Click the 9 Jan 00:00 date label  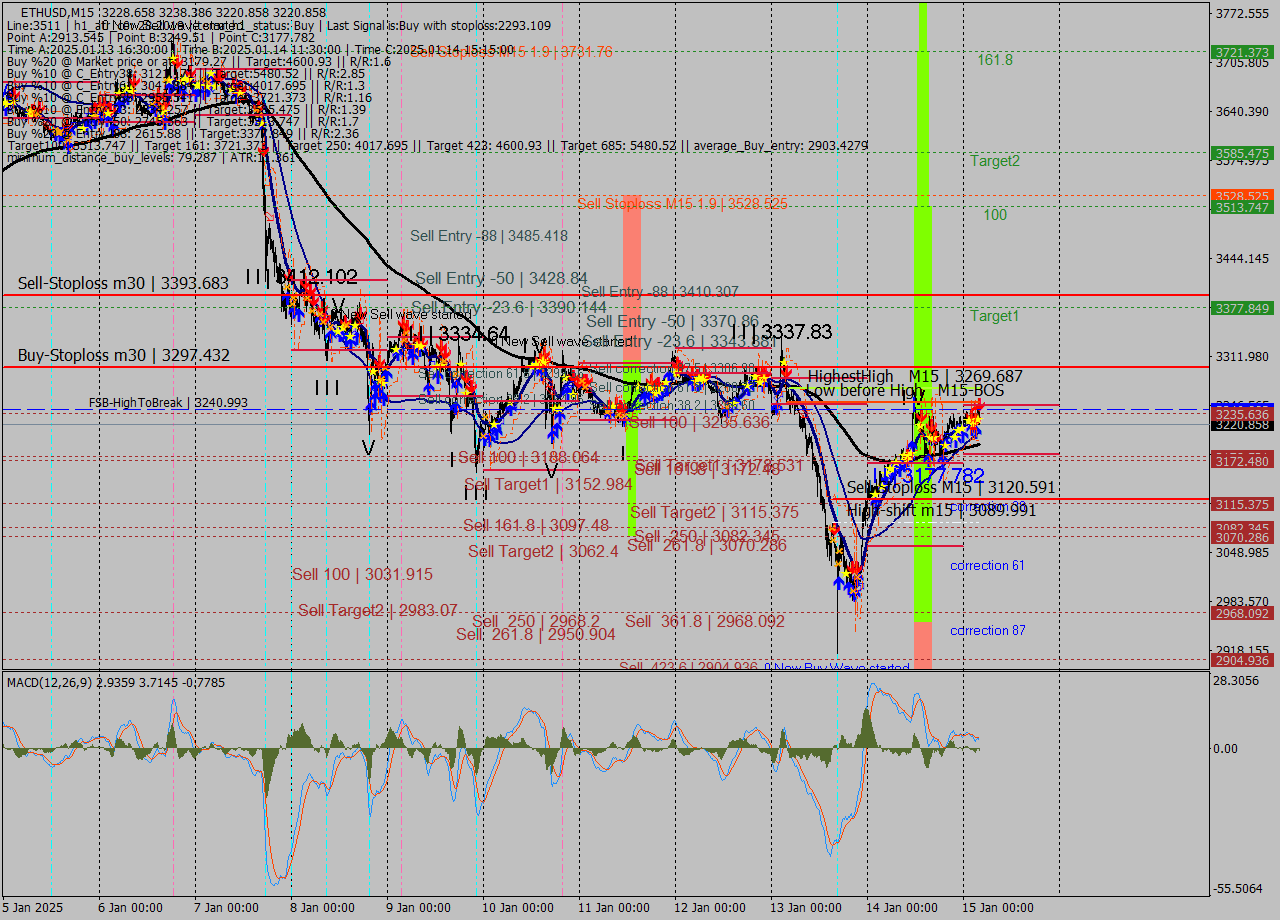[x=421, y=908]
